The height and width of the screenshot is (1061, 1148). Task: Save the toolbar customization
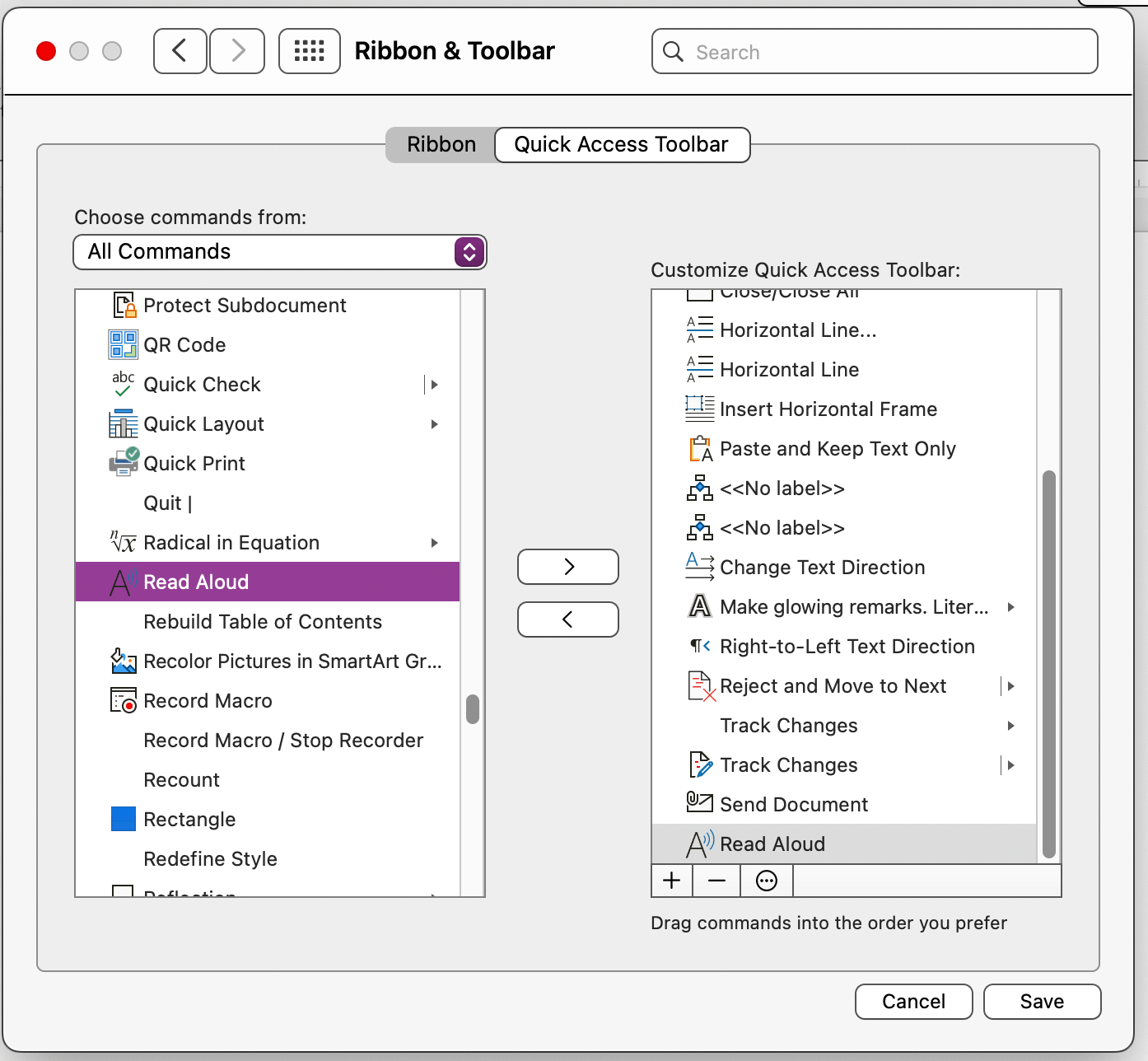(x=1043, y=1002)
